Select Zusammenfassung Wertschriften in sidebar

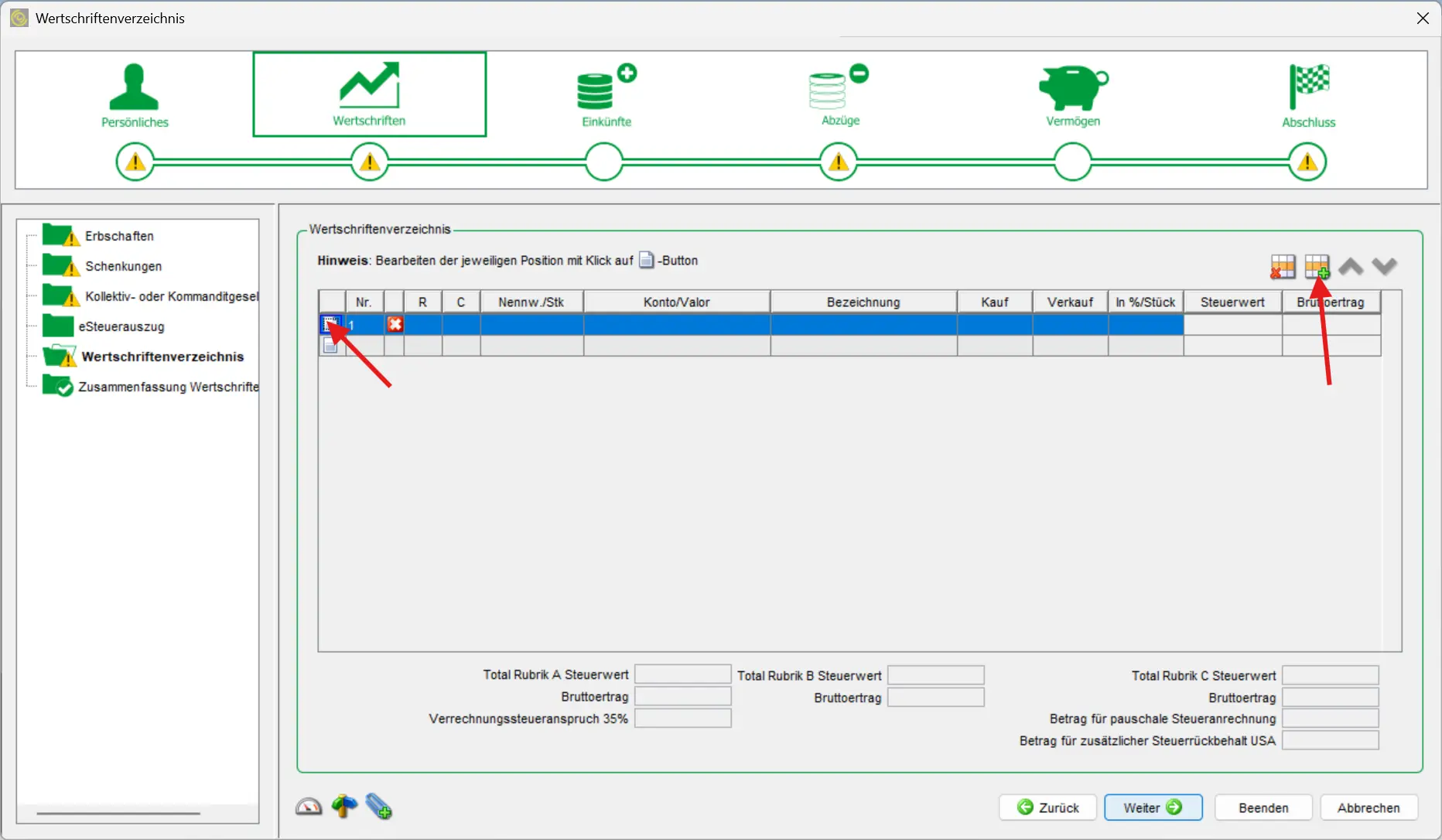click(x=169, y=387)
